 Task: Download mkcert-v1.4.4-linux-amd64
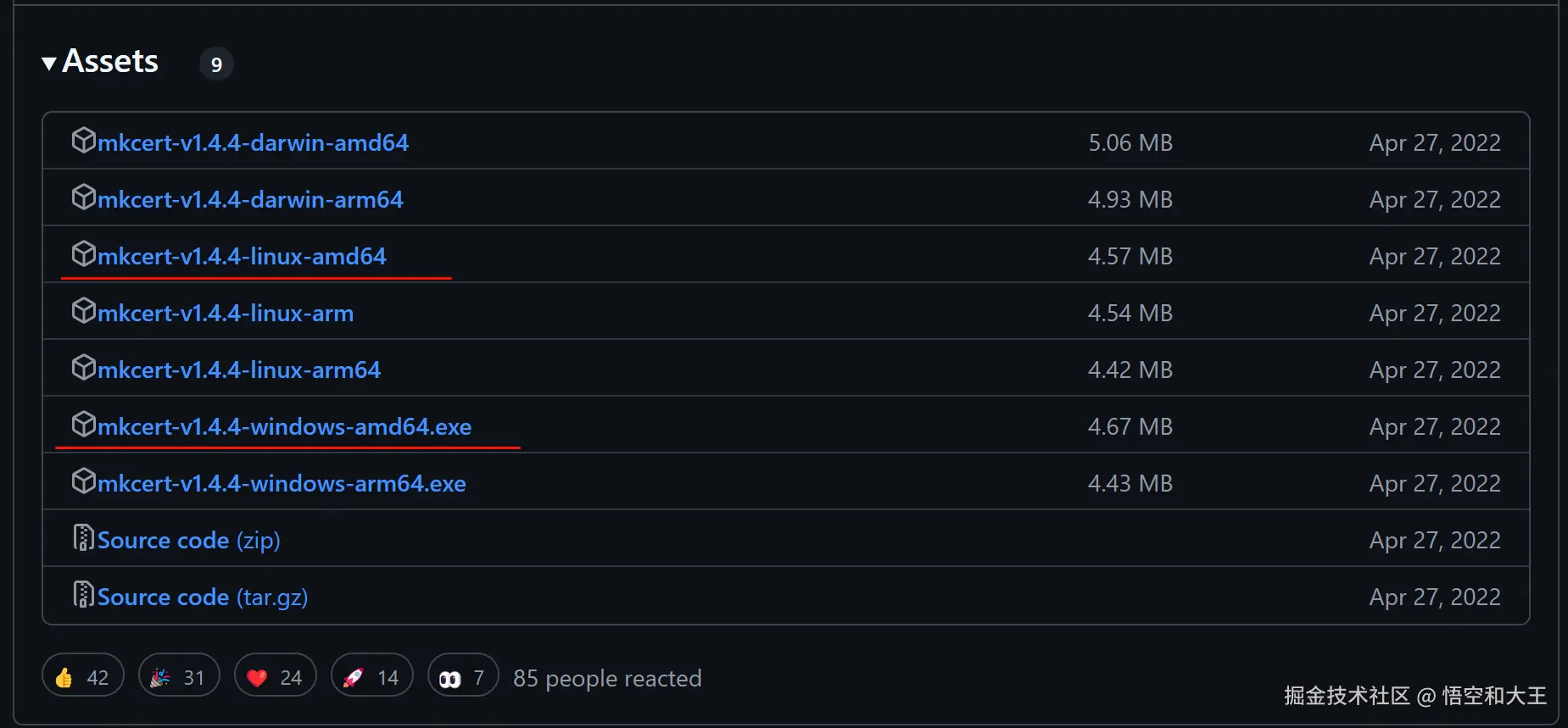click(242, 256)
